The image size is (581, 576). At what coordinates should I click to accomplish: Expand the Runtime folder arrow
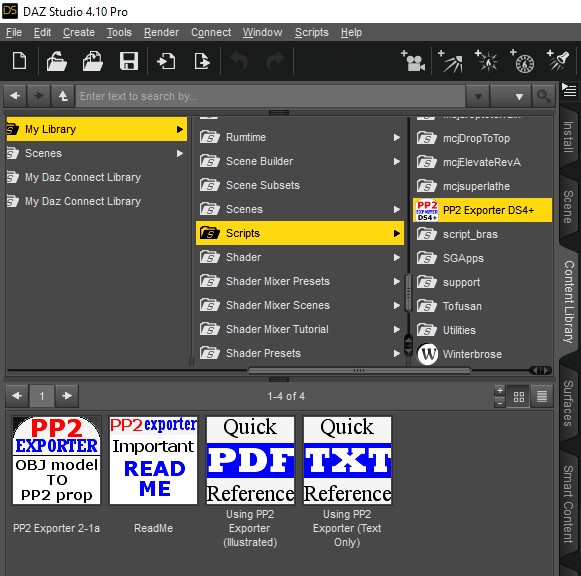397,137
